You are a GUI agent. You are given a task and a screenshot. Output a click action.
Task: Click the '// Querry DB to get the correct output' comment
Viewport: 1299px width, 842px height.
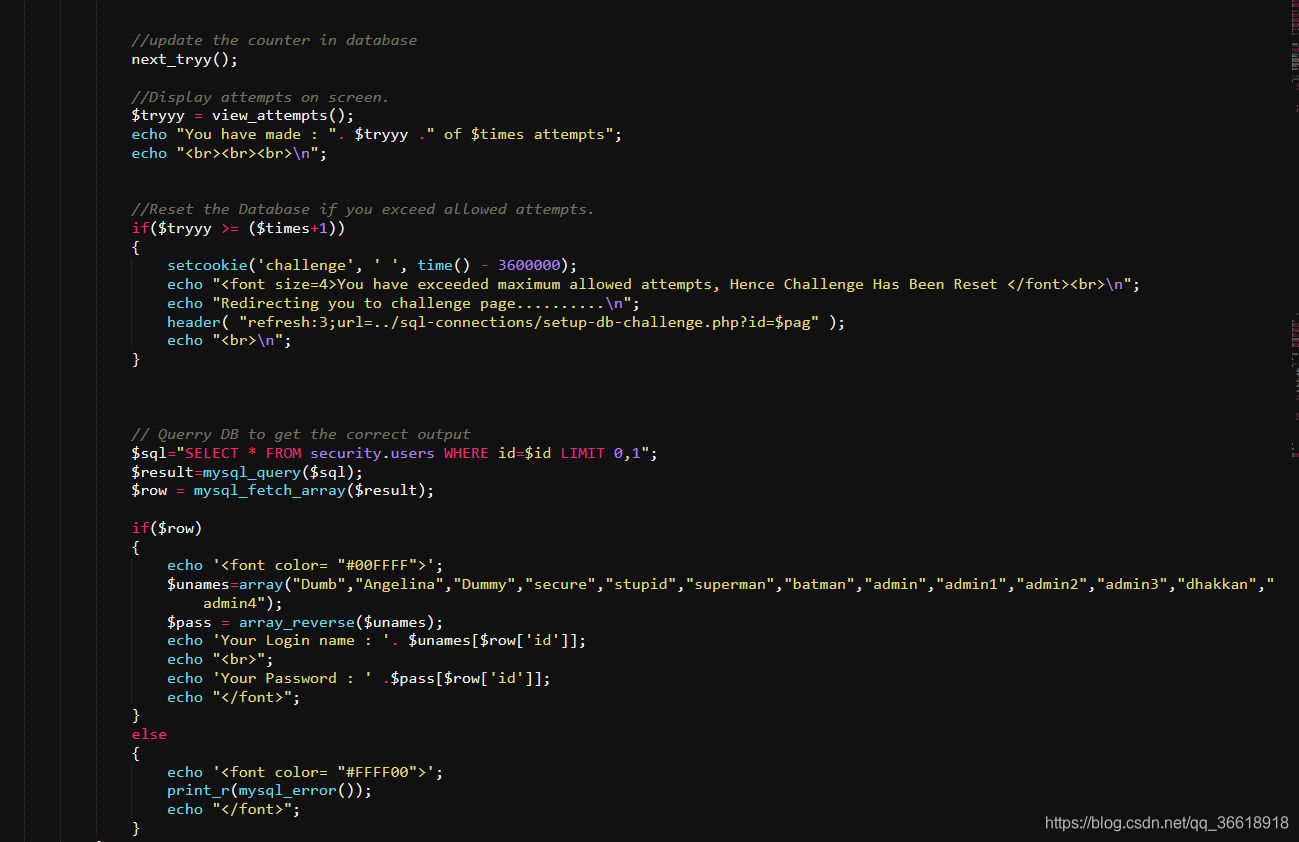[x=301, y=434]
